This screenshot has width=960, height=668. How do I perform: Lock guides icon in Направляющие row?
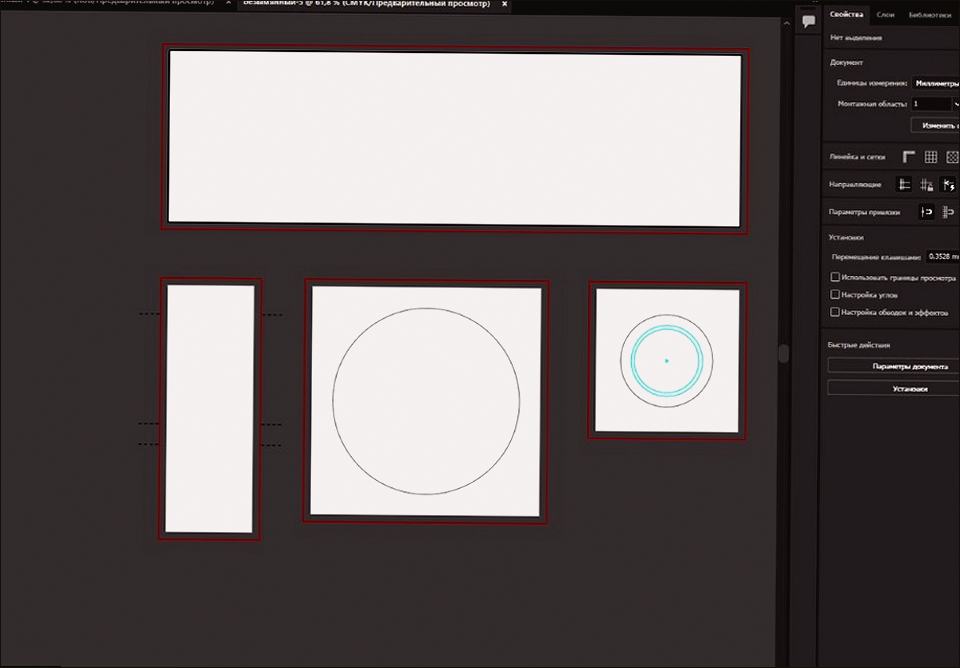(x=926, y=184)
